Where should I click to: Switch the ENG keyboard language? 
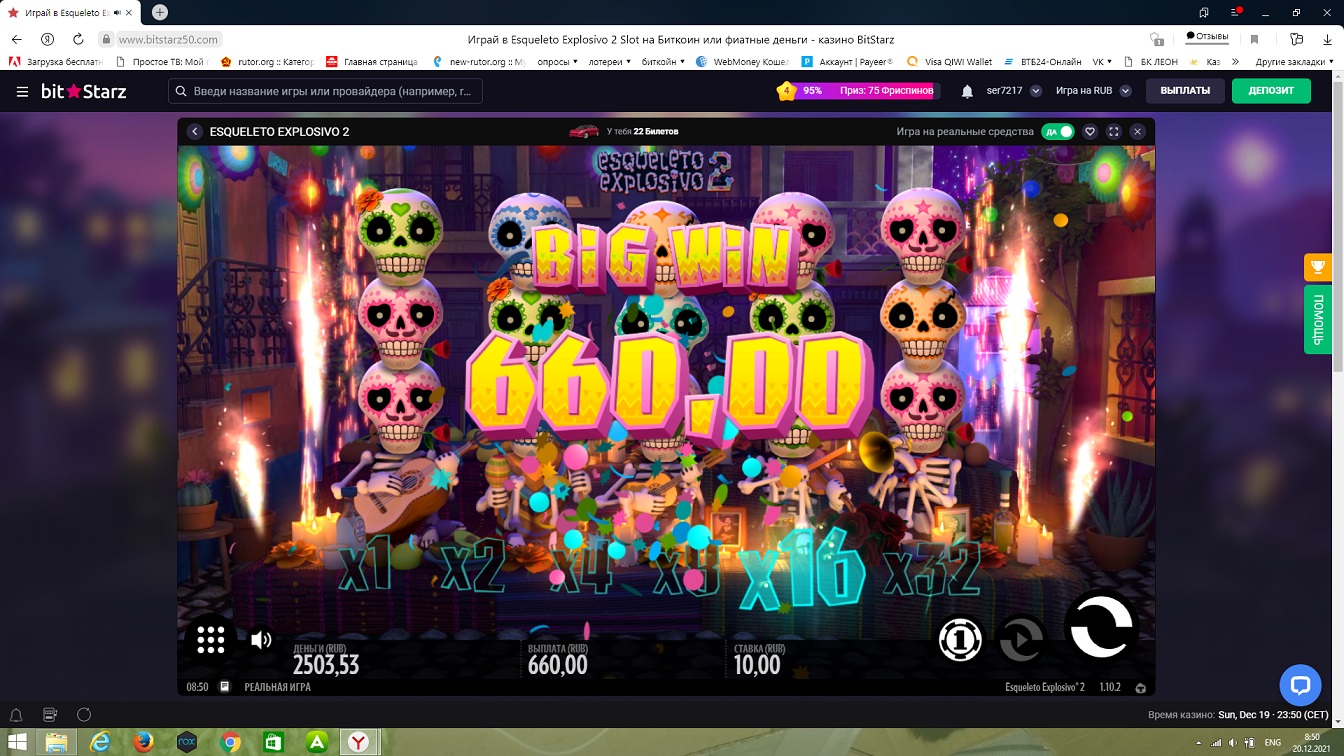[1272, 743]
